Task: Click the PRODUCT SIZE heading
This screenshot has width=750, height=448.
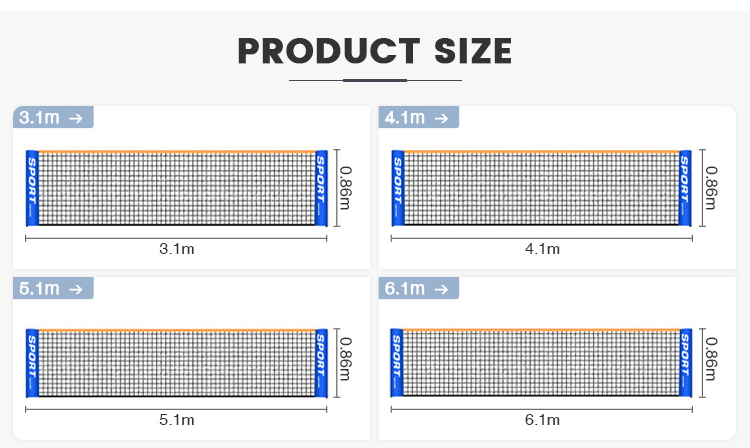Action: [375, 51]
